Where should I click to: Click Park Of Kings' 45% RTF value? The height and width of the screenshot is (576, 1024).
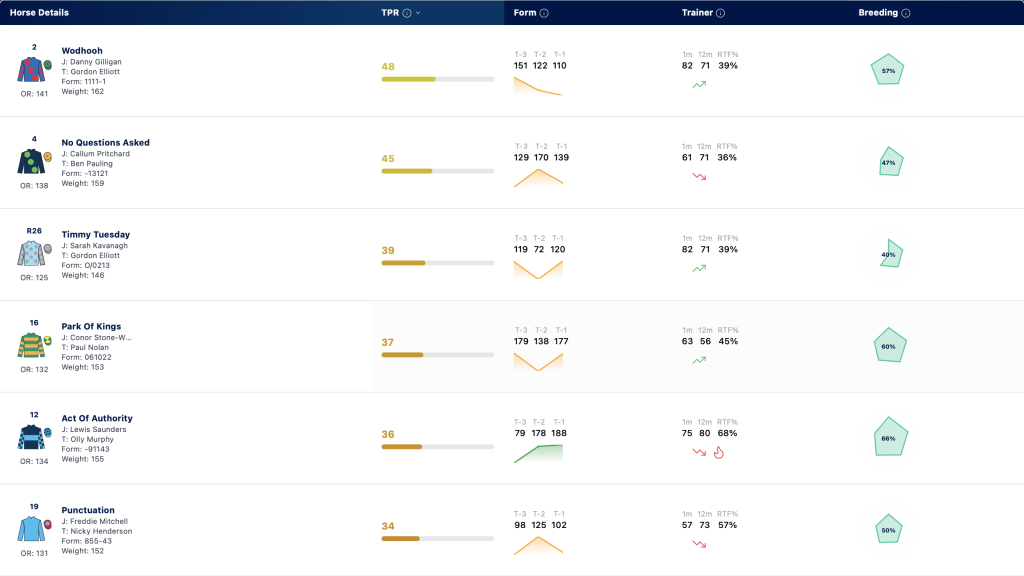click(728, 341)
